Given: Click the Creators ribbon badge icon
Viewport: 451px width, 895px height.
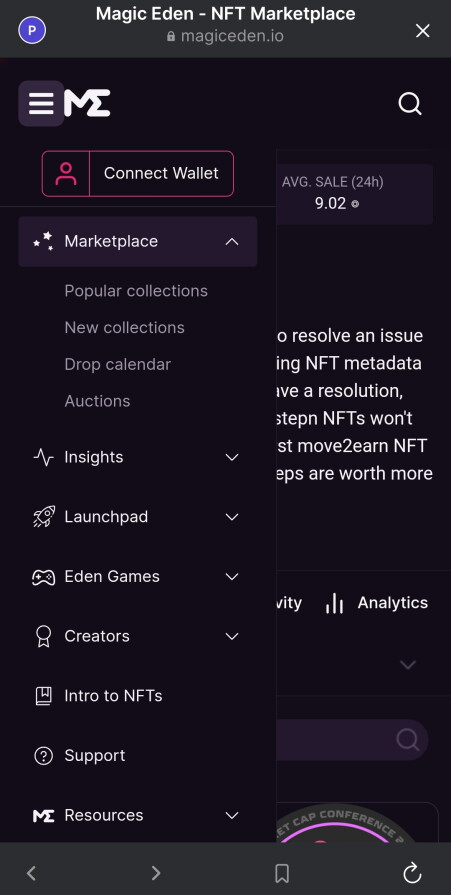Looking at the screenshot, I should [43, 636].
